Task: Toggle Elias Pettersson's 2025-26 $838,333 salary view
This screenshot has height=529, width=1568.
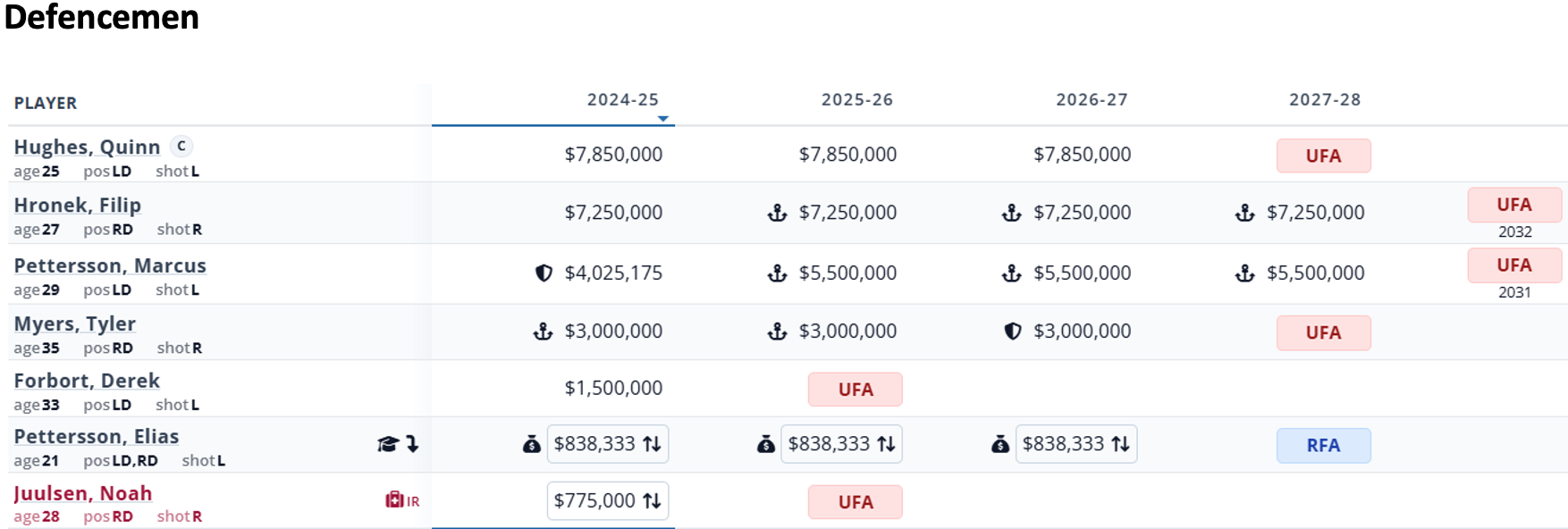Action: (841, 444)
